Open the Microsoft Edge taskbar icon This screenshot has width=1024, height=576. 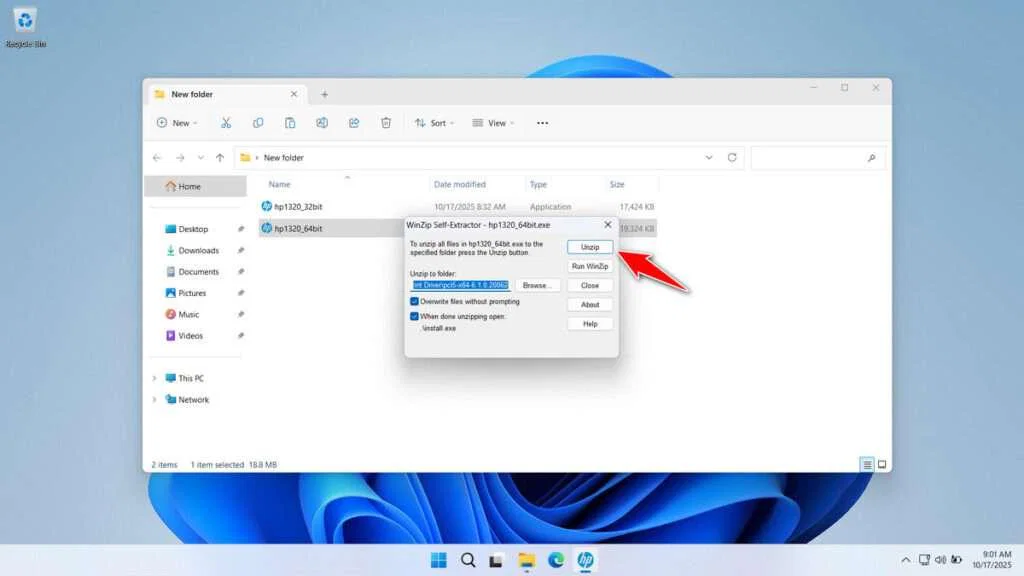556,561
